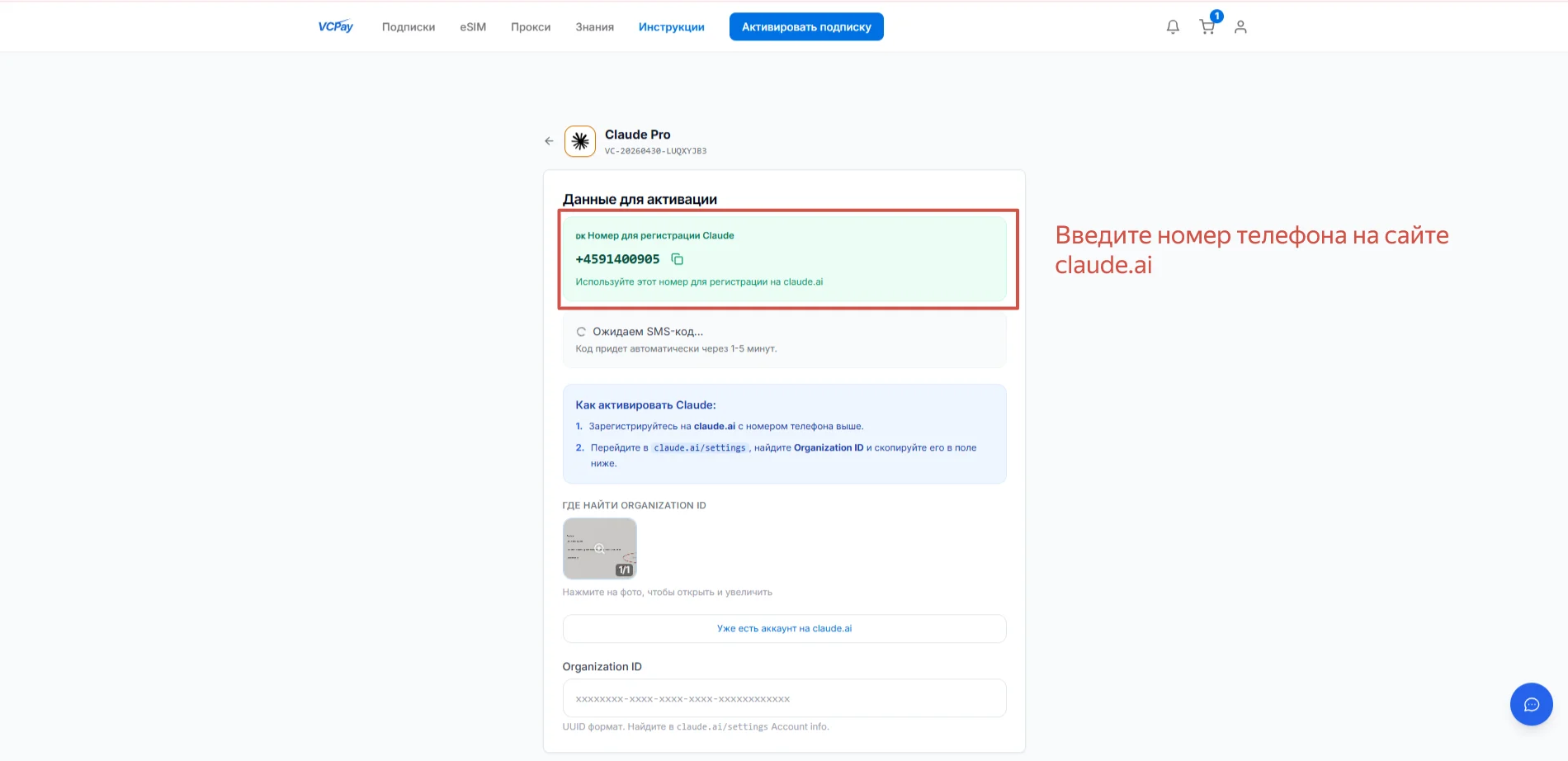This screenshot has height=761, width=1568.
Task: Open the Инструкции menu item
Action: click(672, 27)
